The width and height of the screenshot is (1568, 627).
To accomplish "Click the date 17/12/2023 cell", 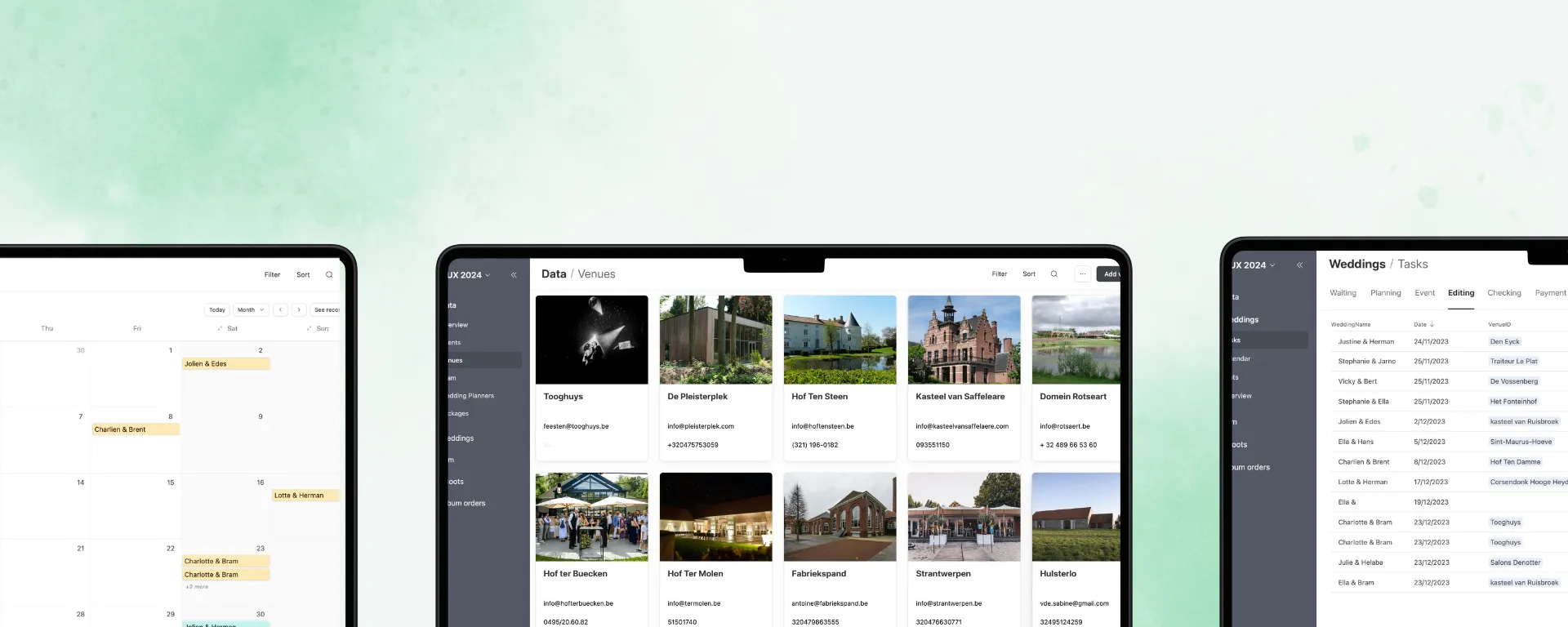I will click(x=1431, y=482).
